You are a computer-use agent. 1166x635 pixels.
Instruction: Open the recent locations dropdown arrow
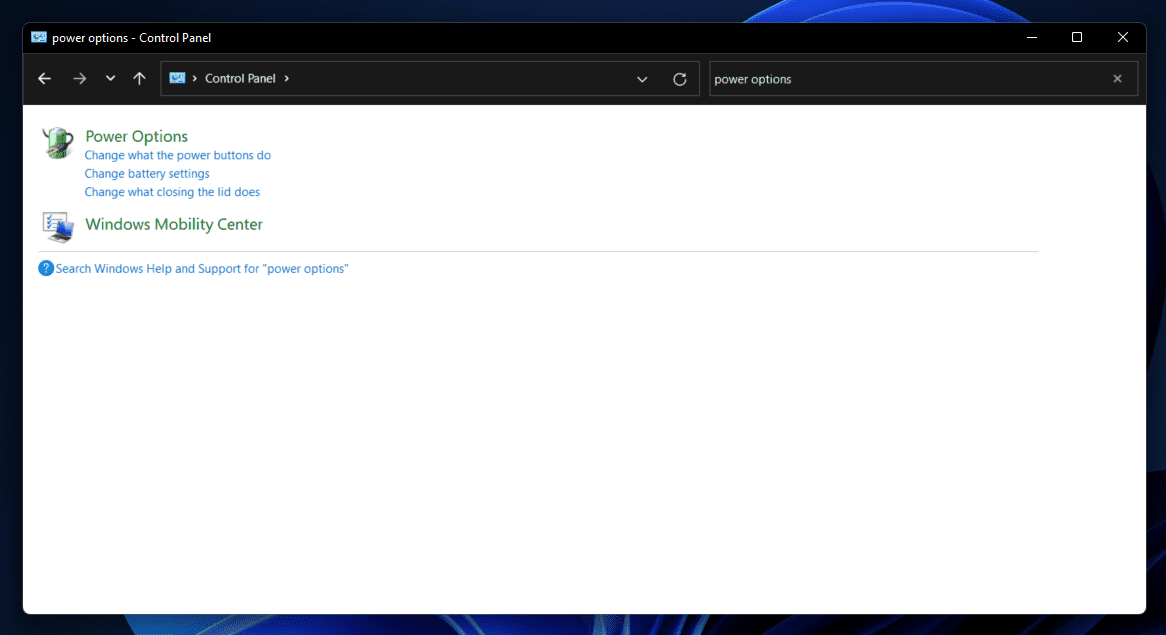click(x=110, y=78)
